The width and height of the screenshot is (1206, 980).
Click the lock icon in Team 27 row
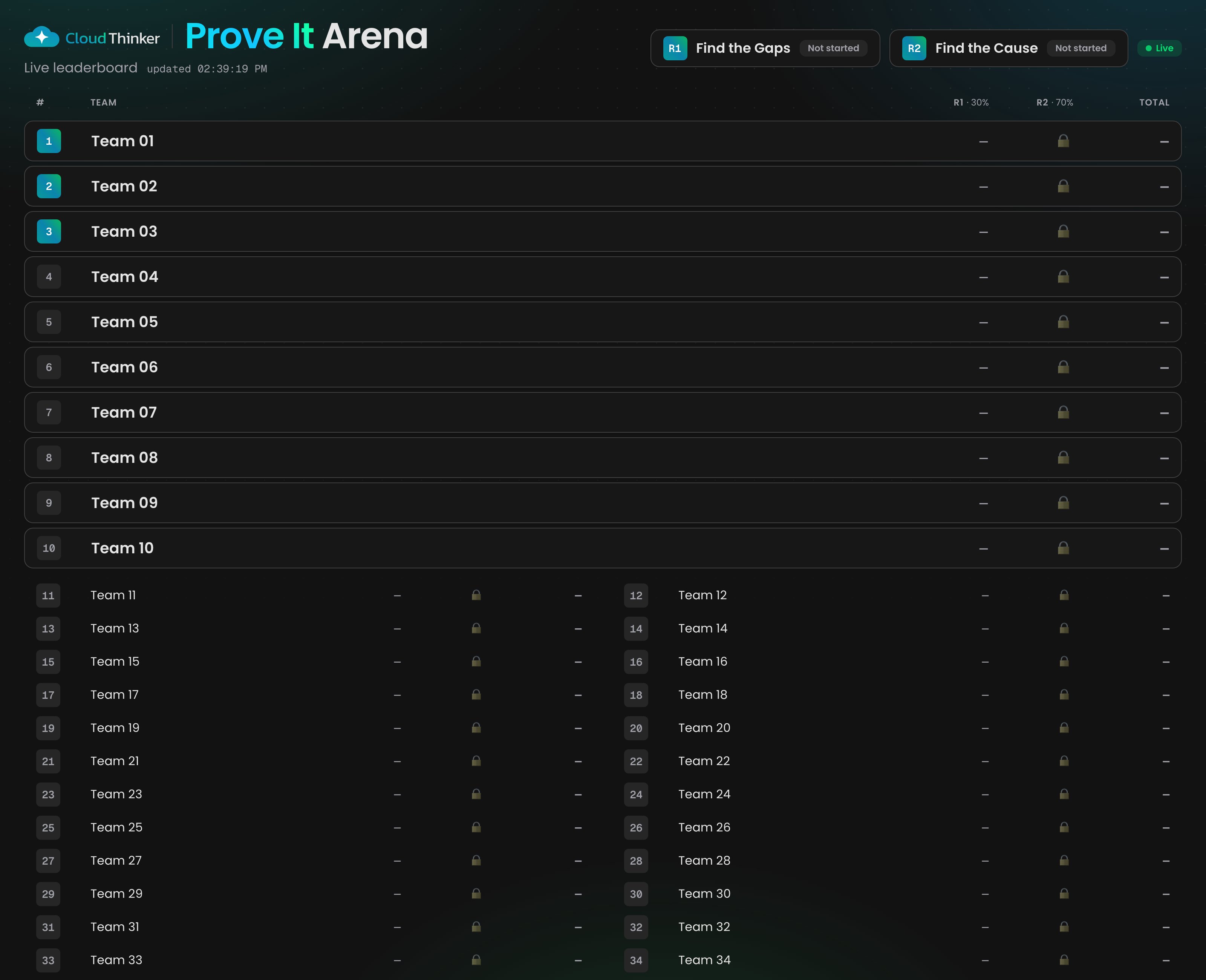click(476, 860)
